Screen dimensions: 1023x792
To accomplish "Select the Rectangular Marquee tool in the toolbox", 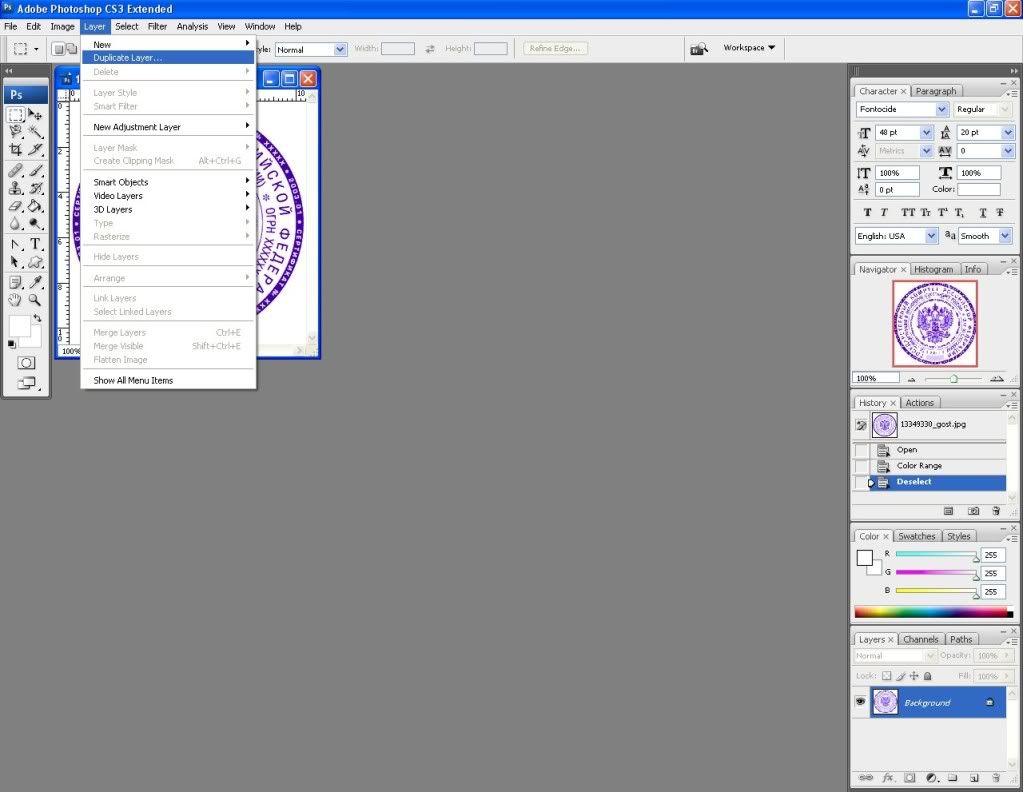I will [16, 115].
